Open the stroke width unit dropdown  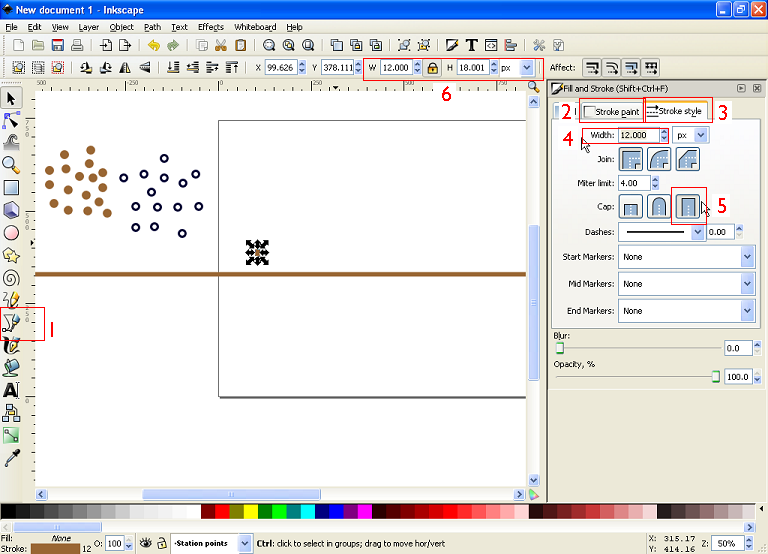point(701,135)
